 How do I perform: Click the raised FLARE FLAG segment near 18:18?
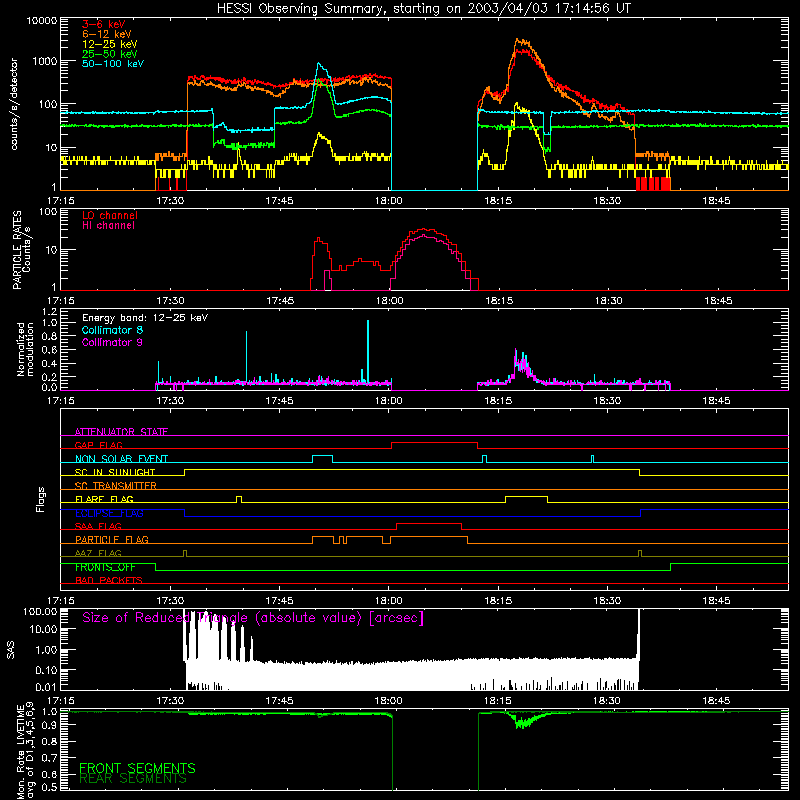click(x=527, y=497)
